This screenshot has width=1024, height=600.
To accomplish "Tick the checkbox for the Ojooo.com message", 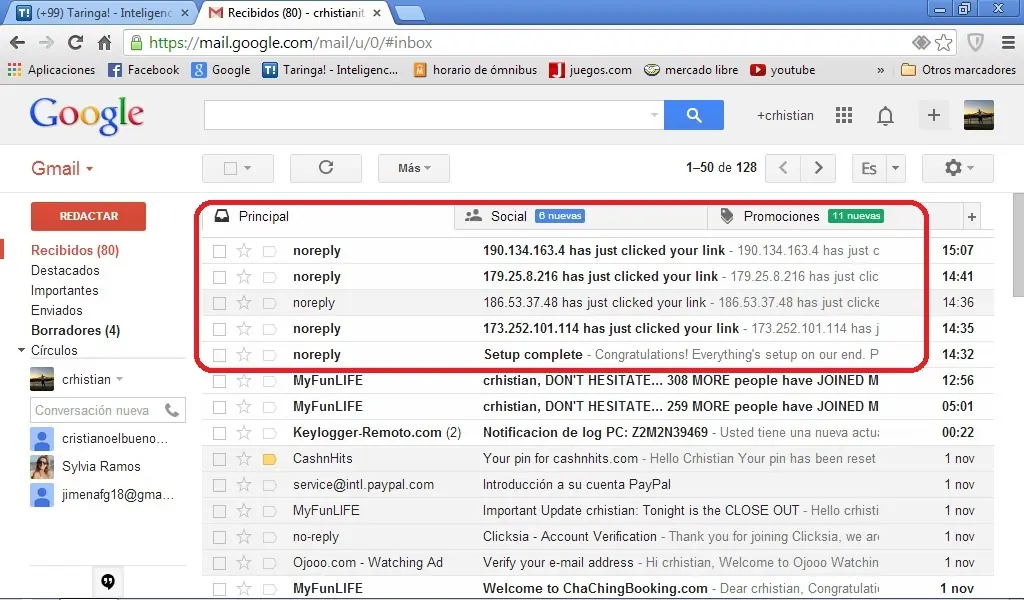I will pos(219,563).
